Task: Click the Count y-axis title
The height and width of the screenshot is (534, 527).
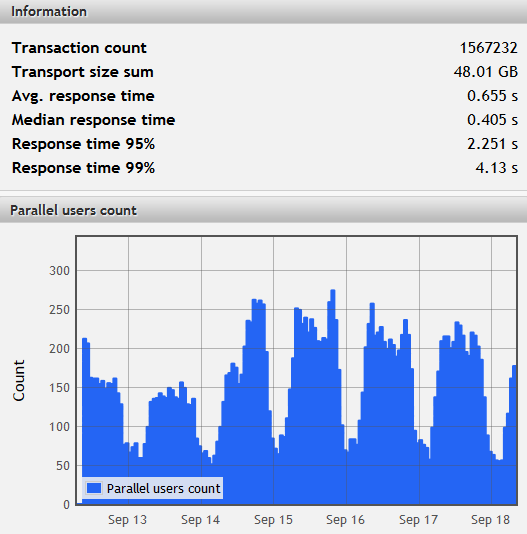Action: point(19,380)
